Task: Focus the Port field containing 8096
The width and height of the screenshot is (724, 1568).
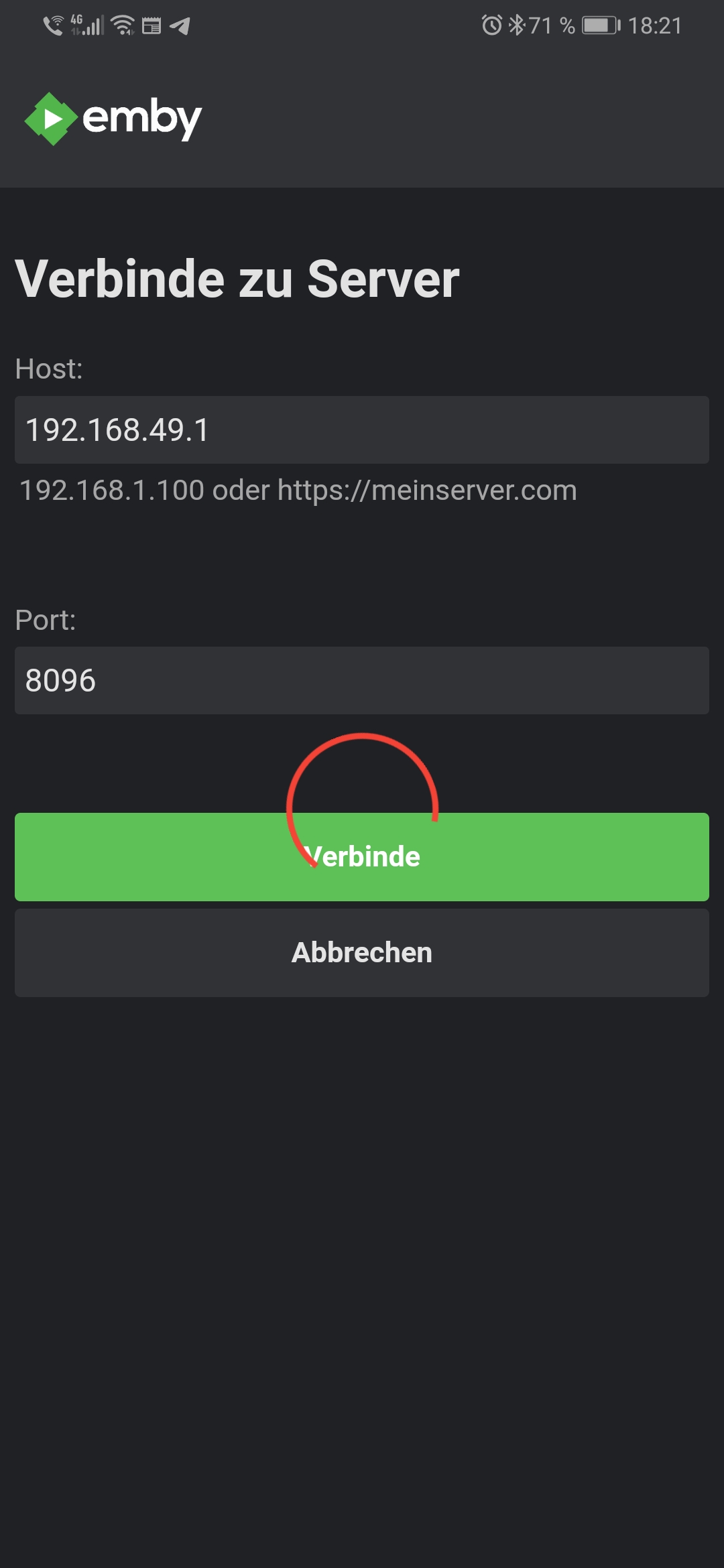Action: point(362,680)
